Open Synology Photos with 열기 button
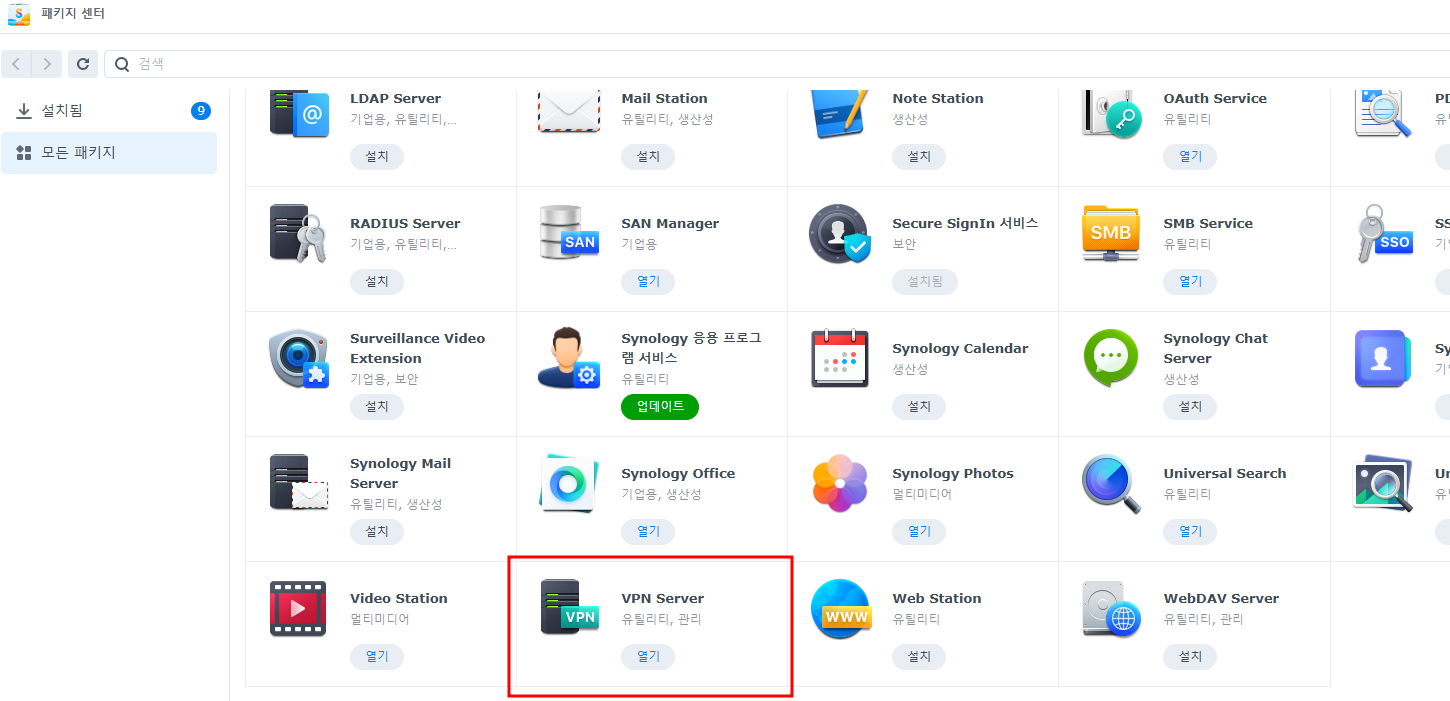The image size is (1450, 701). pyautogui.click(x=919, y=532)
